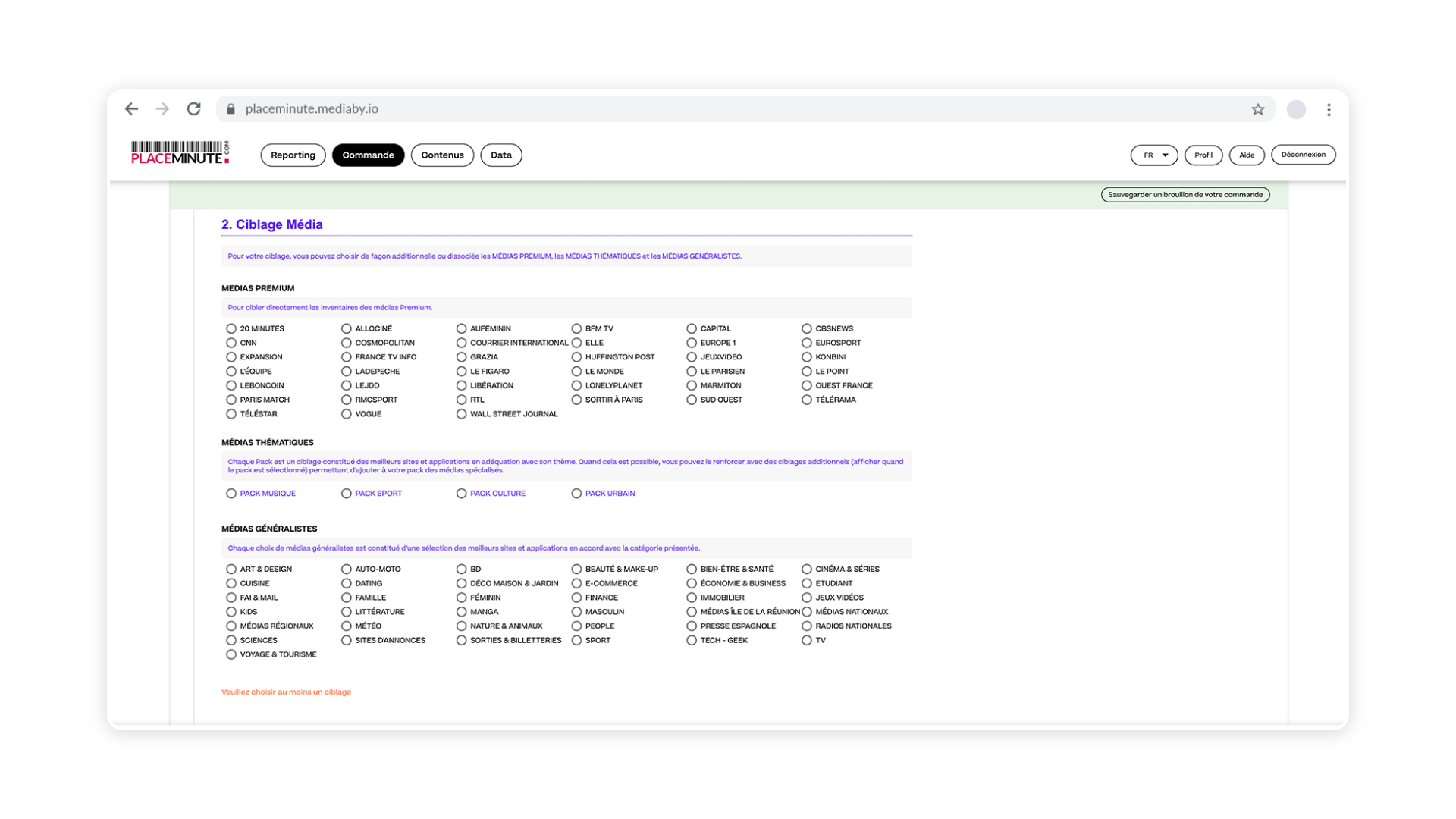Screen dimensions: 1456x819
Task: Open the Contenus tab
Action: point(442,155)
